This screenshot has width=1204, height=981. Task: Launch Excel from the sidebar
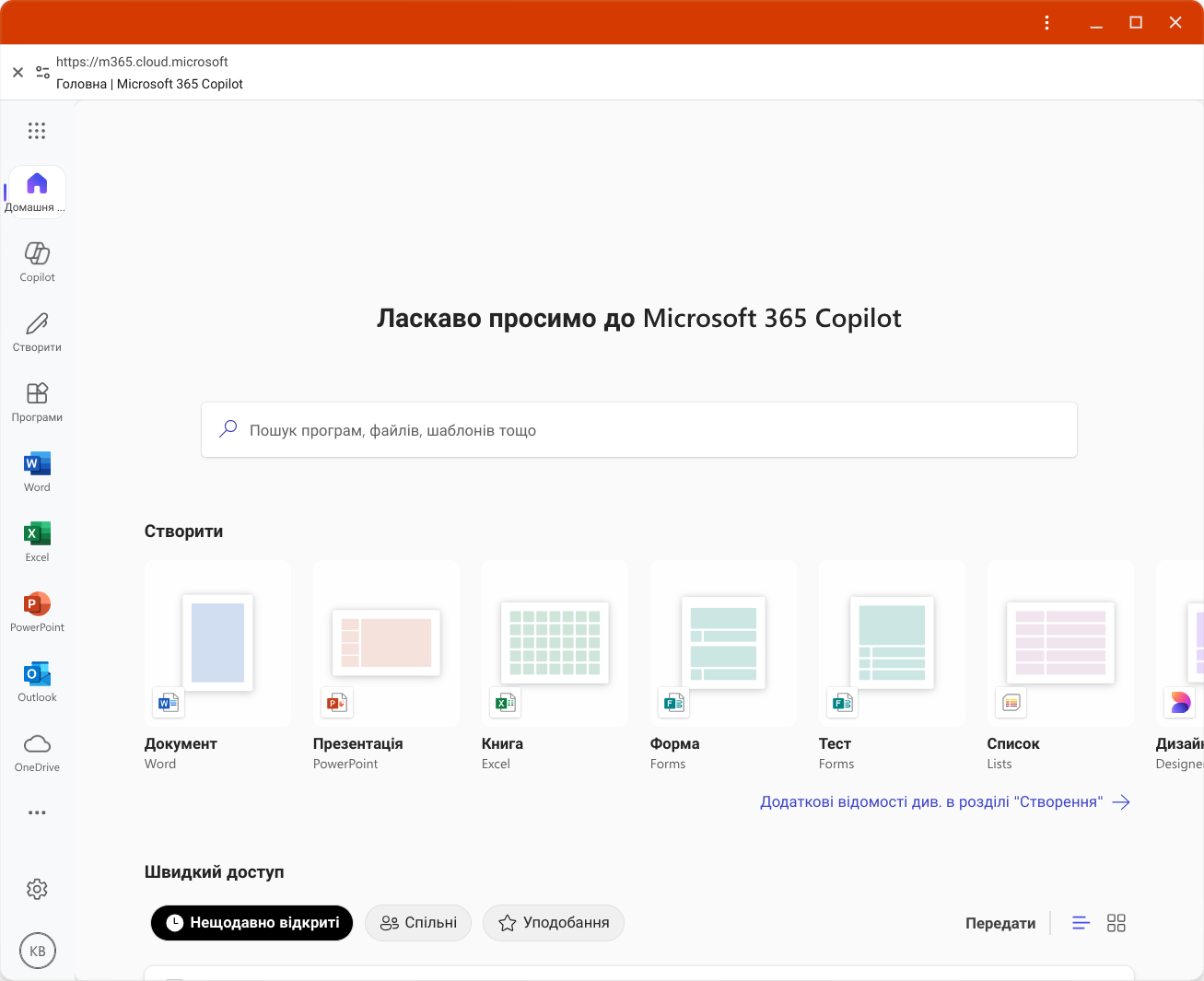[37, 542]
